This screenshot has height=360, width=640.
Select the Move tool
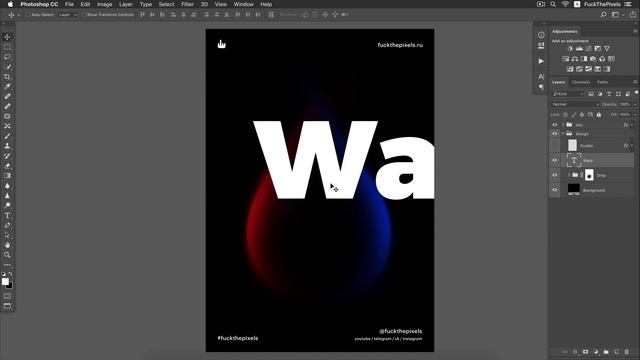[7, 37]
